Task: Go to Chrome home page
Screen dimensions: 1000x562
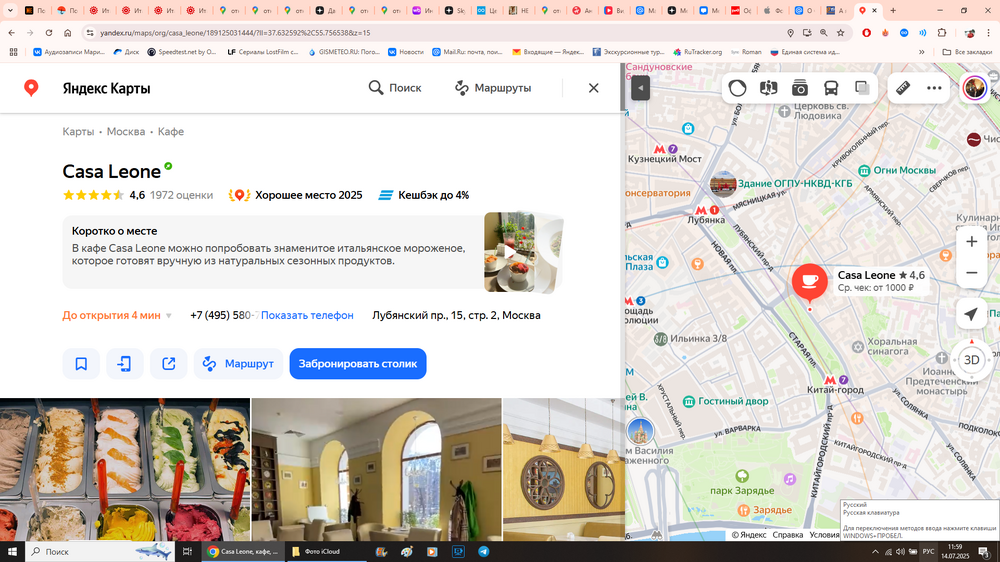Action: [x=68, y=33]
